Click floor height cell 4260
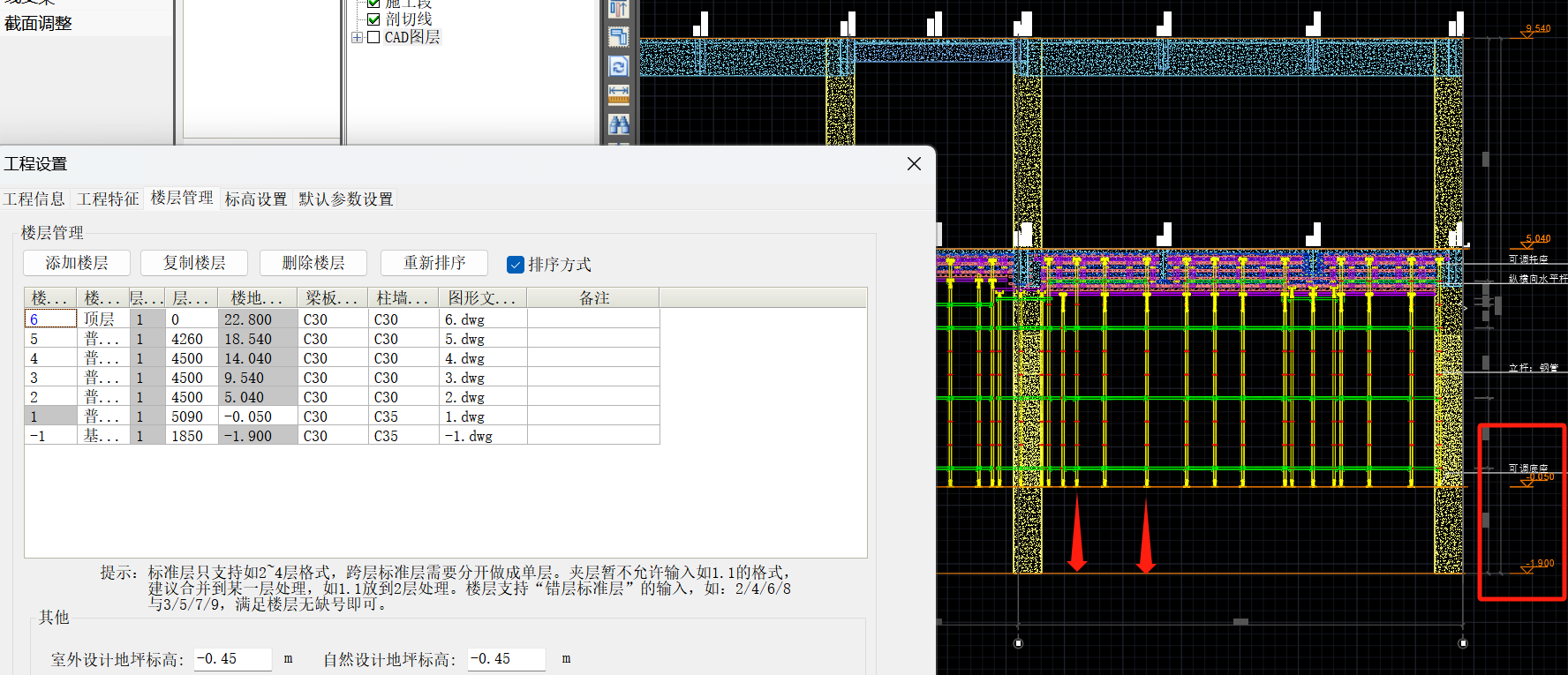 click(x=192, y=338)
